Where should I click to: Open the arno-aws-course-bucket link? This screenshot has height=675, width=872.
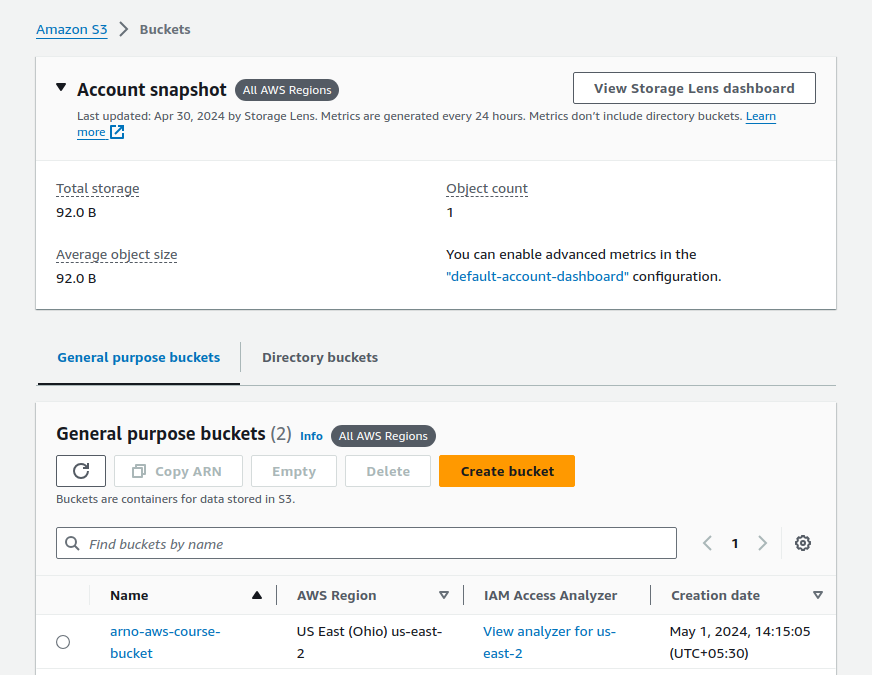(164, 631)
